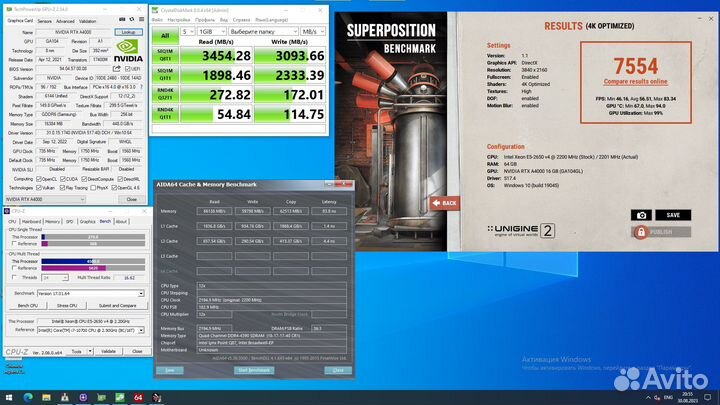Image resolution: width=720 pixels, height=405 pixels.
Task: Open the folder selection dropdown in CrystalDiskMark
Action: click(x=264, y=31)
